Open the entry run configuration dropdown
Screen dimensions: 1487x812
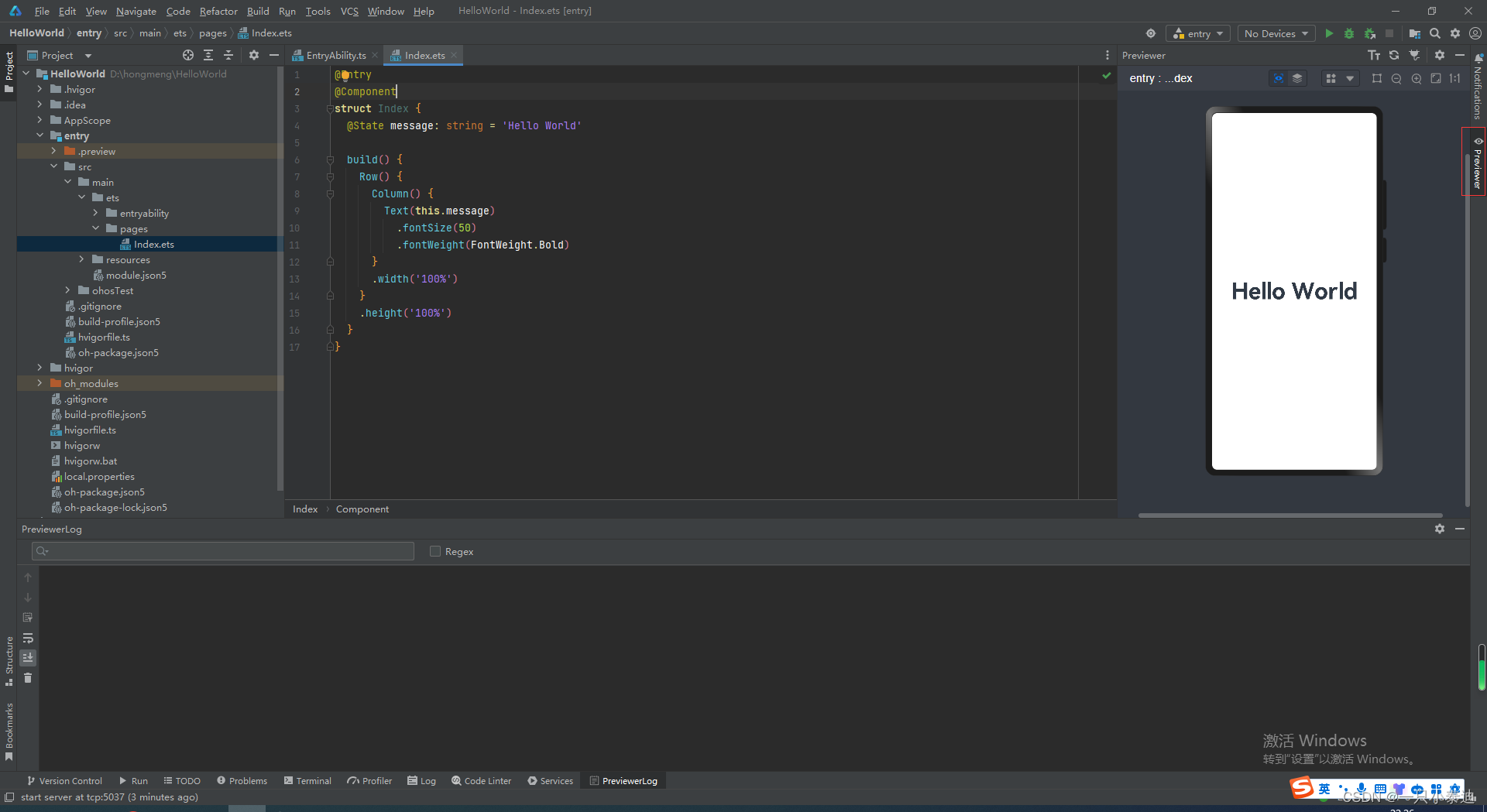1198,33
